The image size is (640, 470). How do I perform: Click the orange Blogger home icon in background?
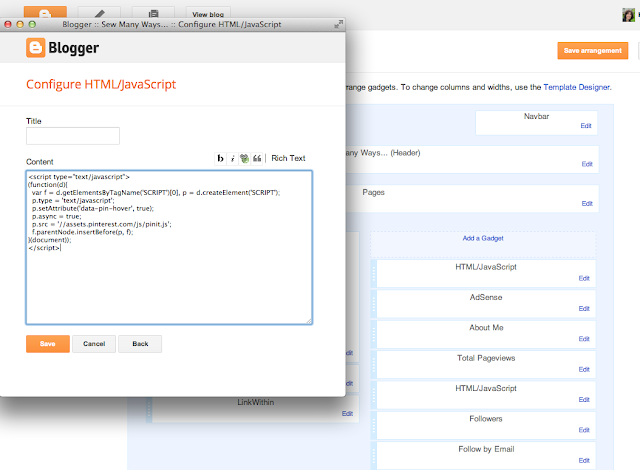pyautogui.click(x=45, y=13)
